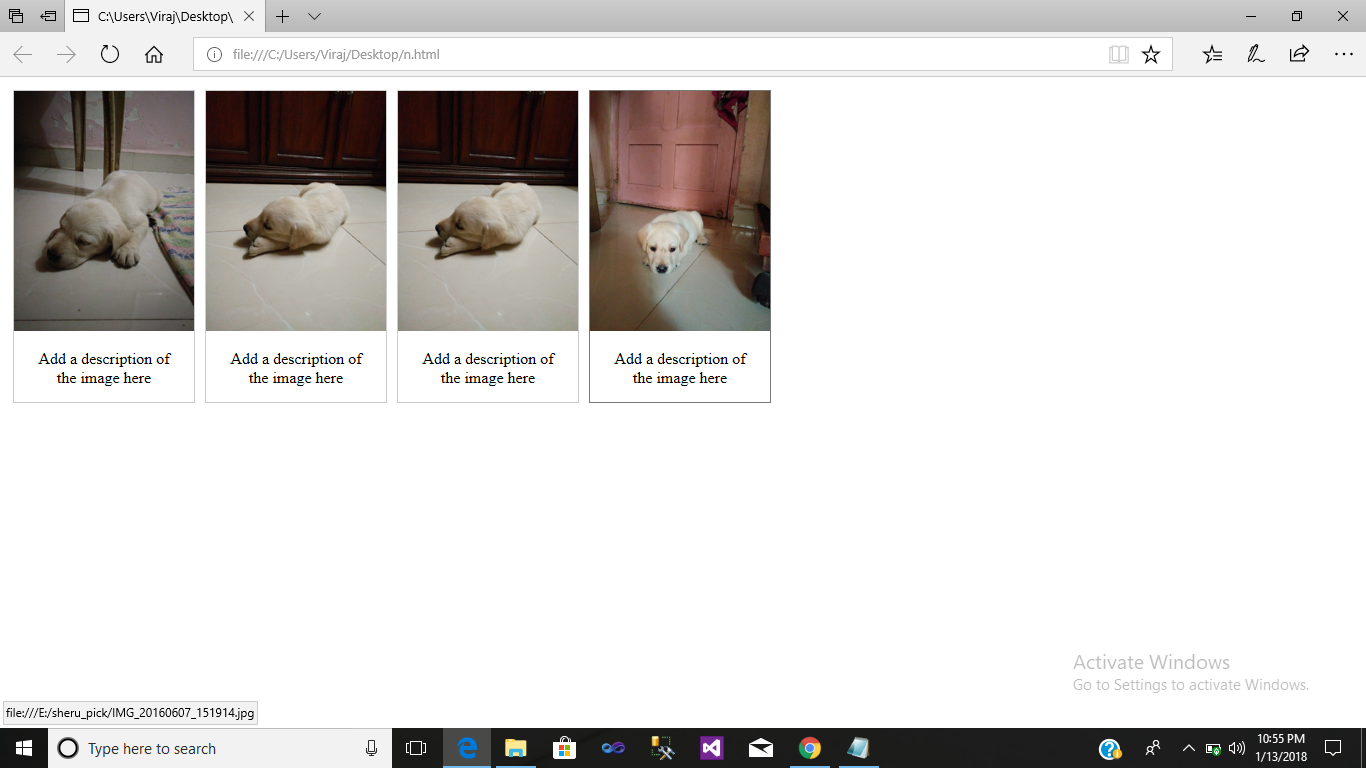Open the Hub favorites list
Screen dimensions: 1366x768
pos(1212,54)
